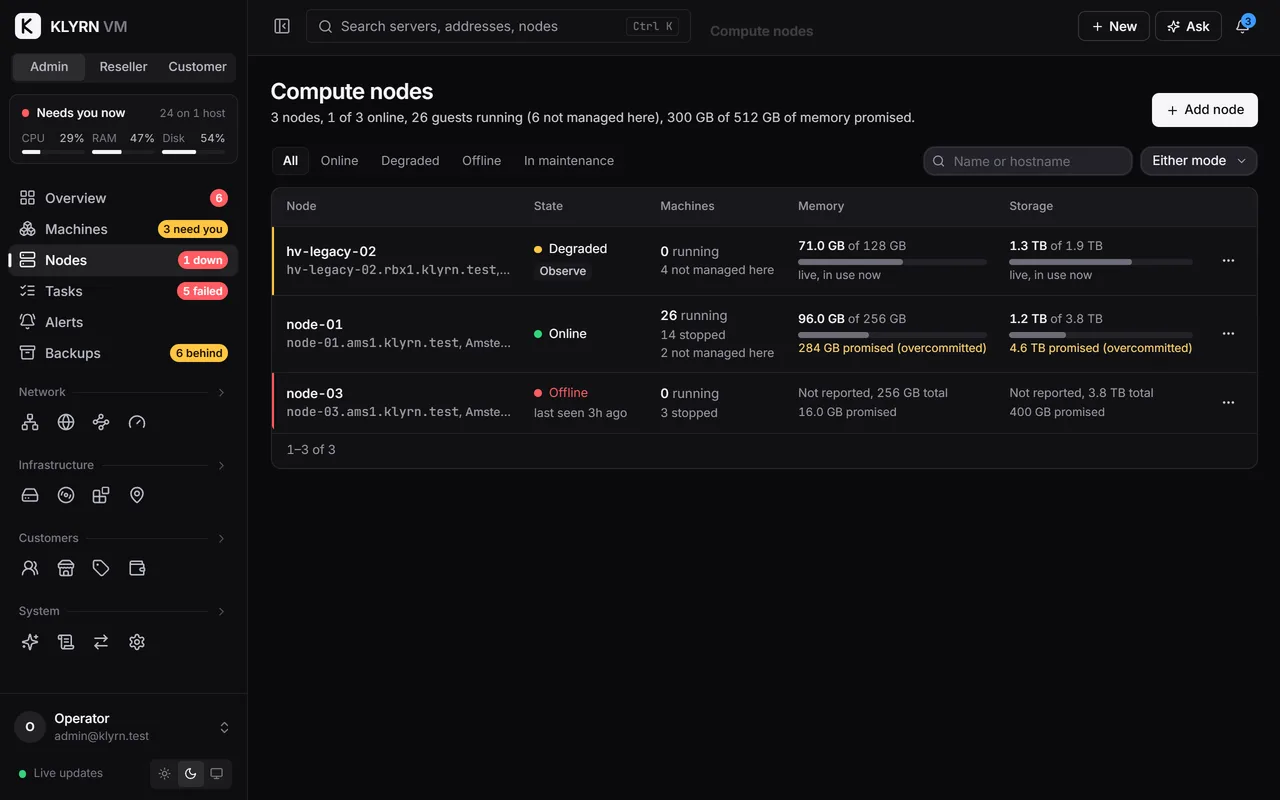The image size is (1280, 800).
Task: Open the more actions menu for hv-legacy-02
Action: click(1229, 260)
